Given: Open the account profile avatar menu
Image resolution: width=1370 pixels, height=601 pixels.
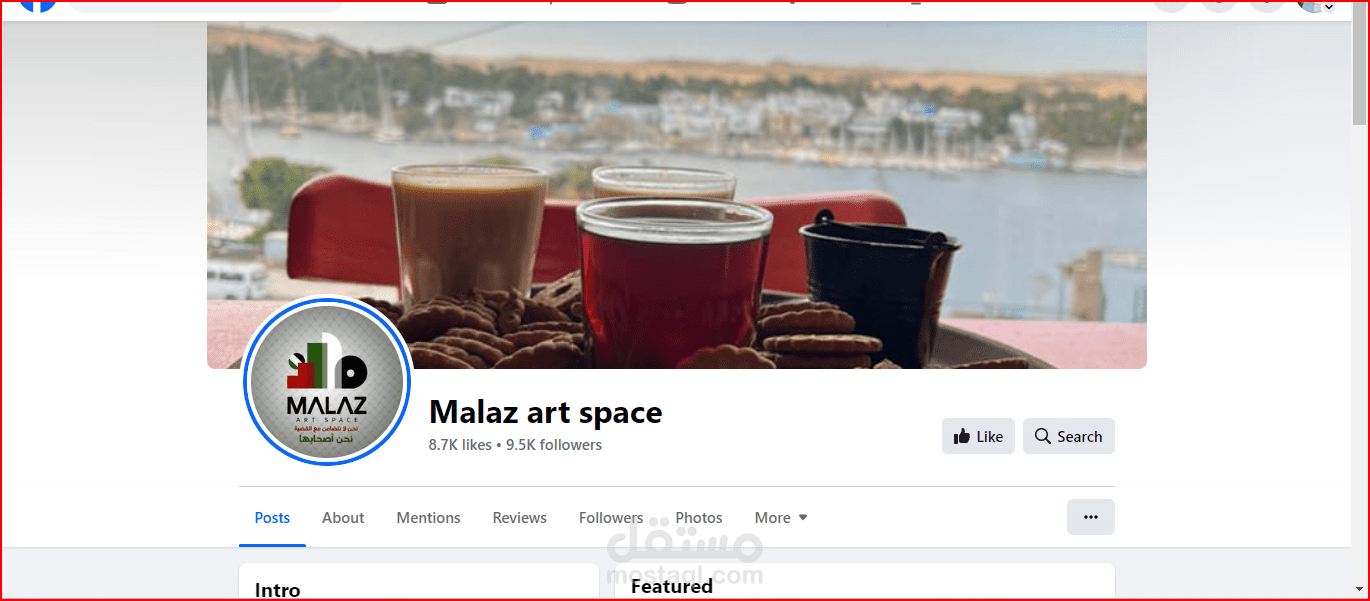Looking at the screenshot, I should [1315, 5].
